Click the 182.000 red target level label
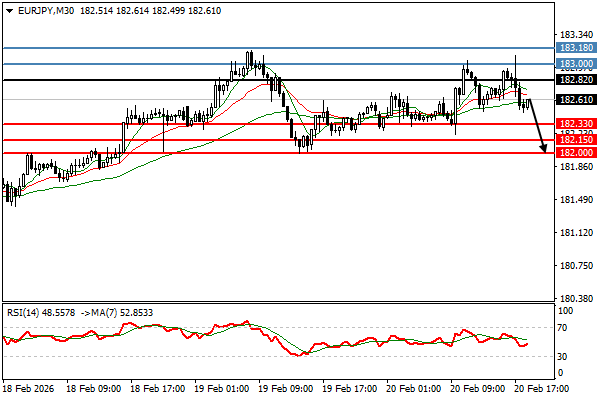The width and height of the screenshot is (600, 400). point(575,152)
